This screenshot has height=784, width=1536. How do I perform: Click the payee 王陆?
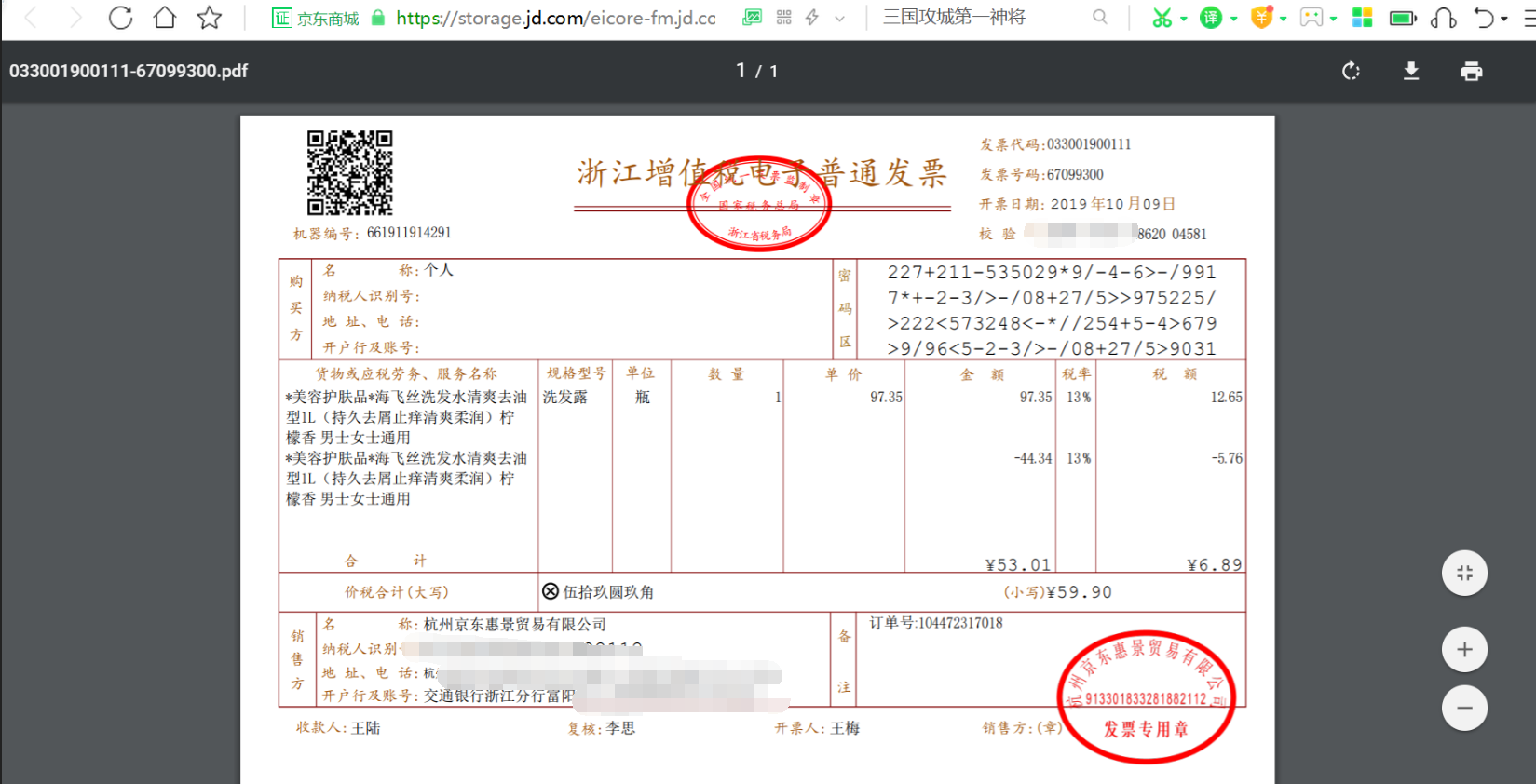(366, 728)
